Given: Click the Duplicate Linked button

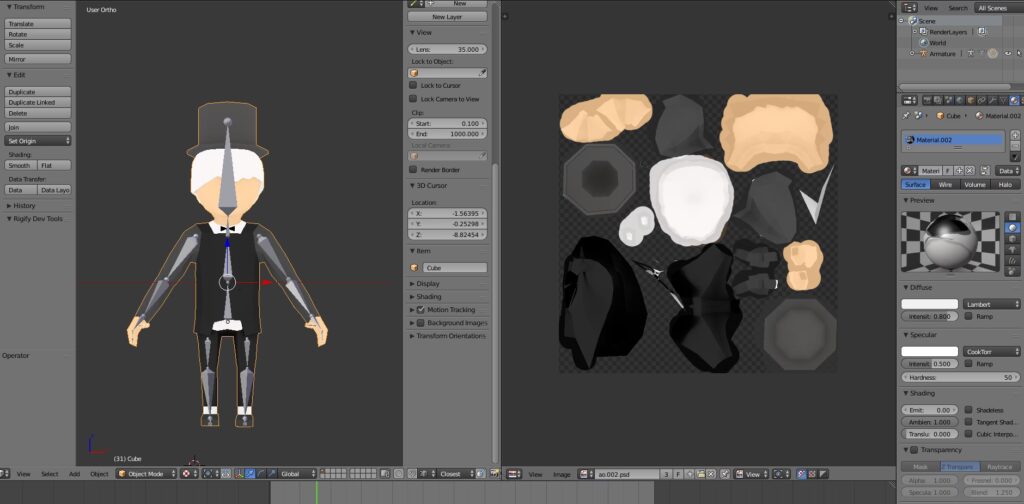Looking at the screenshot, I should (x=38, y=102).
